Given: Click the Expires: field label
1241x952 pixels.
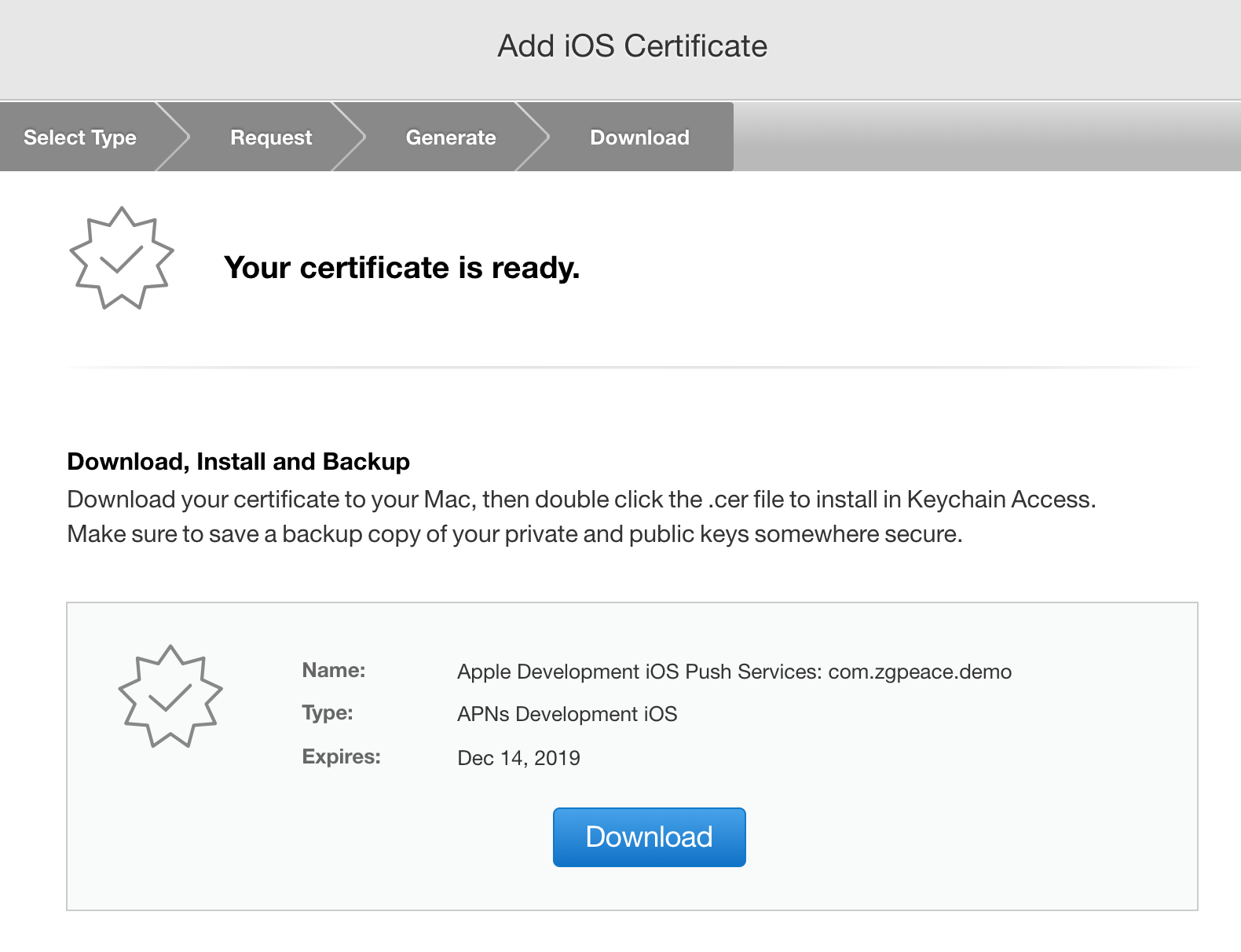Looking at the screenshot, I should pos(341,756).
